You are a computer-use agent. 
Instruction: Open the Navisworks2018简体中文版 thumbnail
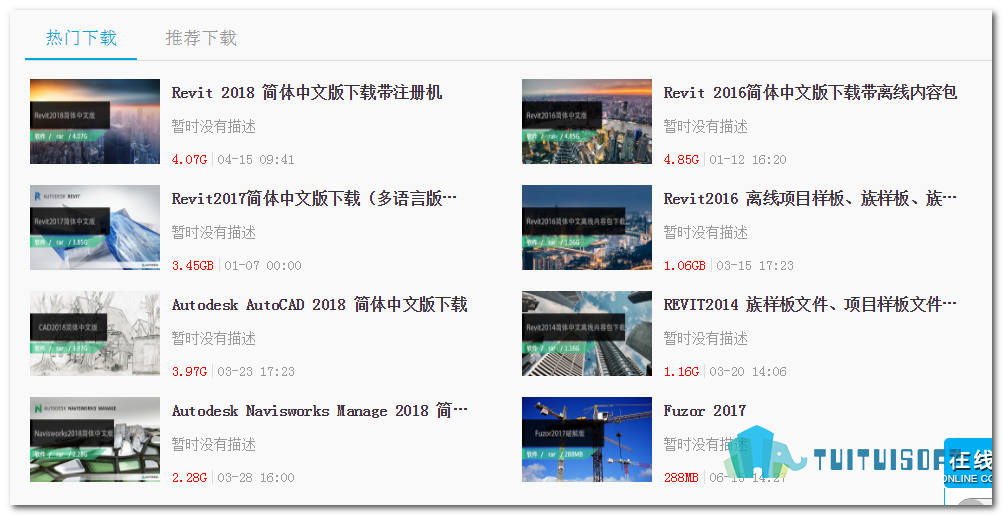coord(95,439)
